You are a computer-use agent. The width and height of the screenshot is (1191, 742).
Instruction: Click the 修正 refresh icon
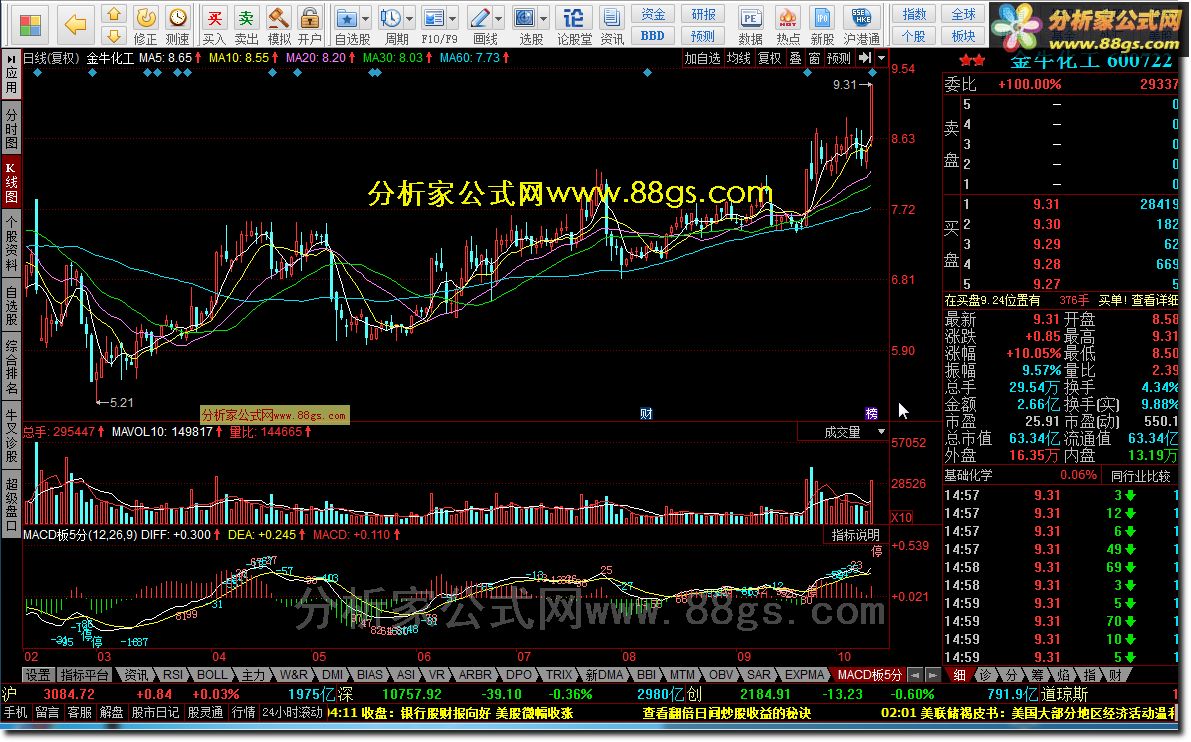[x=145, y=17]
